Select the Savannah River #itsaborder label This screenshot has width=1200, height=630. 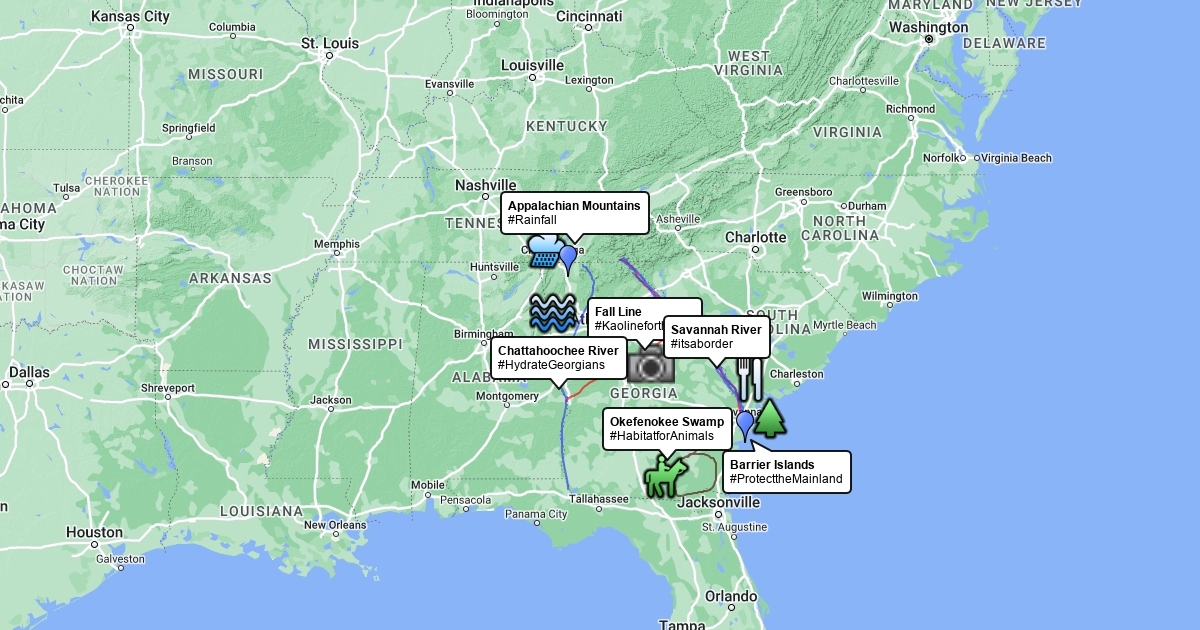[x=716, y=337]
